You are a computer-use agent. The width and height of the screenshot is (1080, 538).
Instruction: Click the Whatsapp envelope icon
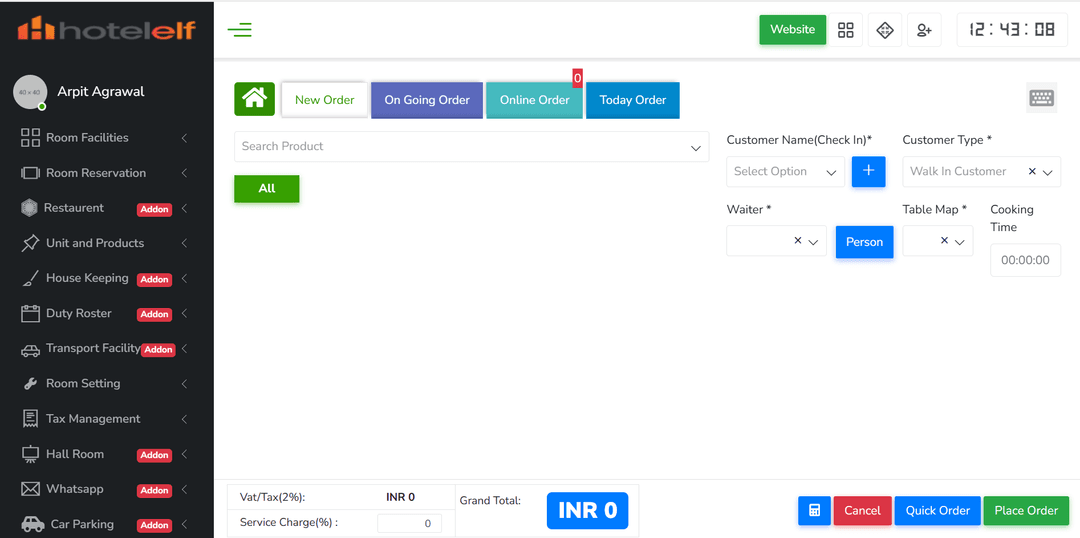coord(30,489)
